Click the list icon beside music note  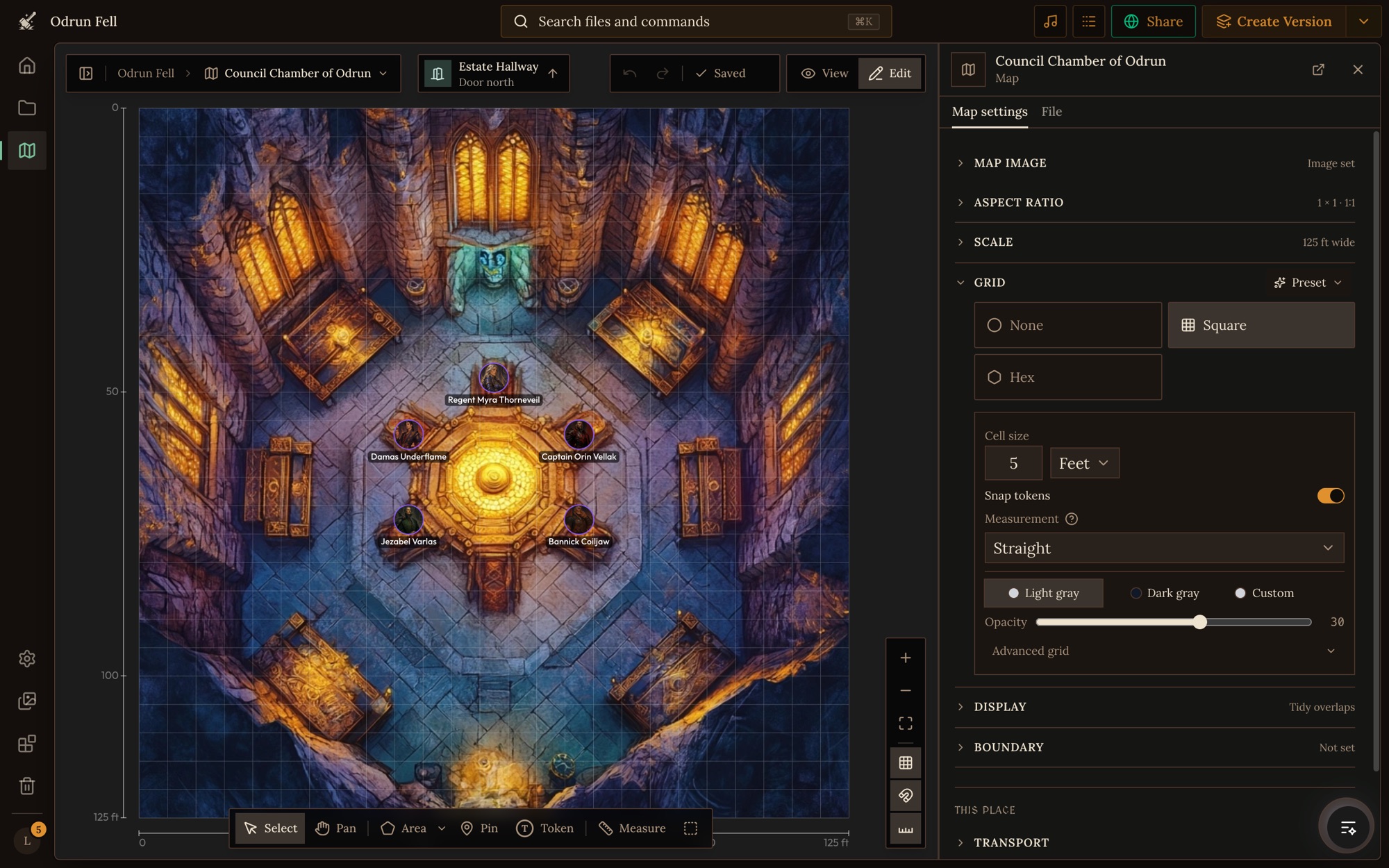click(x=1088, y=22)
